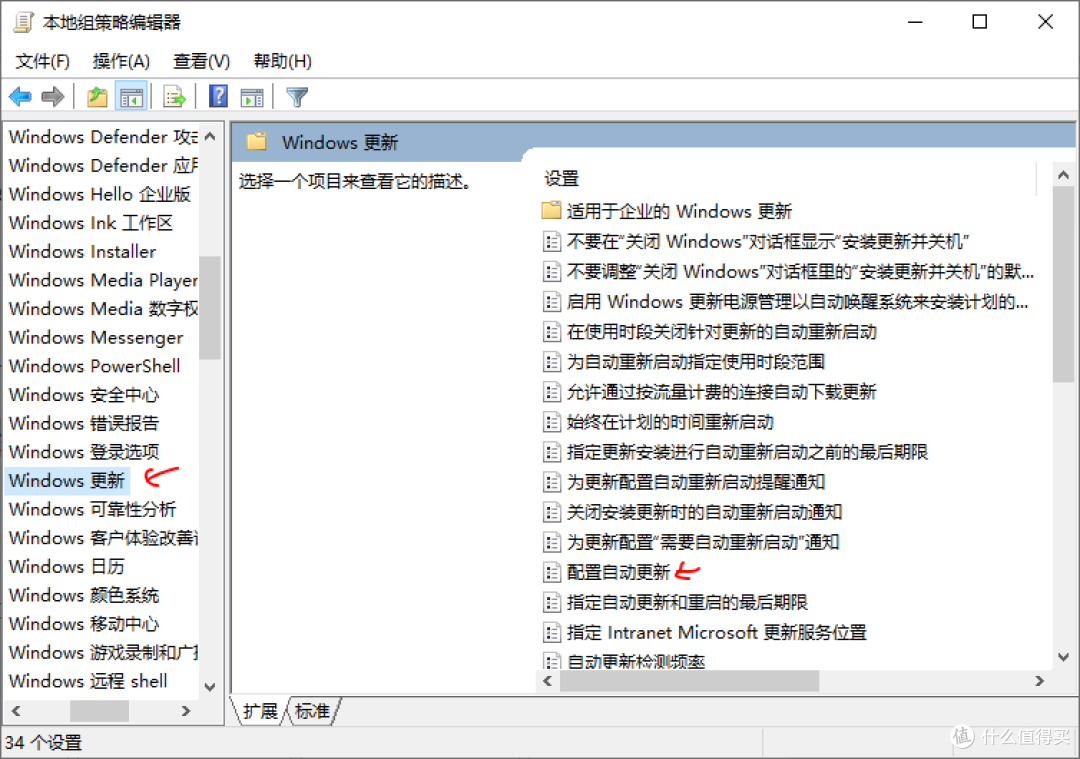Select Windows 安全中心 tree node

point(83,395)
